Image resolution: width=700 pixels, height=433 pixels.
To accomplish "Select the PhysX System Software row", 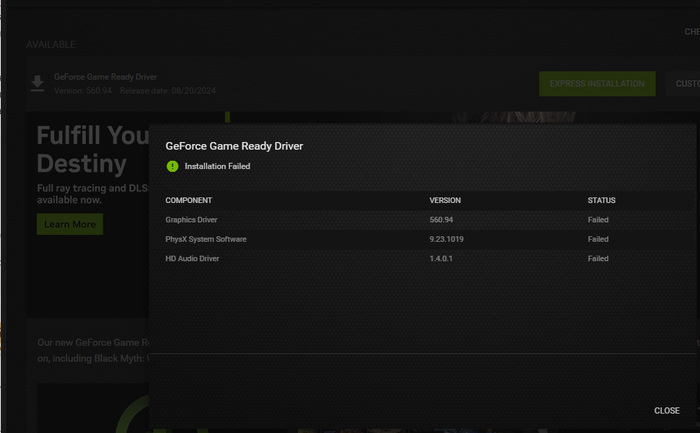I will (x=424, y=239).
